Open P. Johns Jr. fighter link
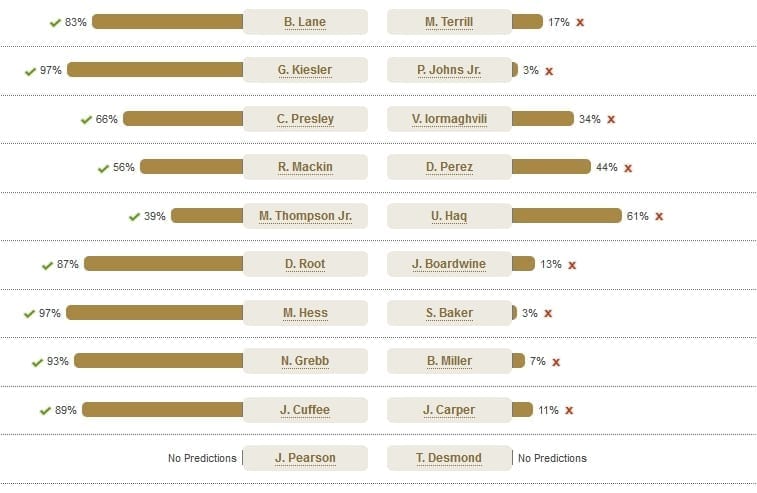The width and height of the screenshot is (757, 493). click(449, 70)
